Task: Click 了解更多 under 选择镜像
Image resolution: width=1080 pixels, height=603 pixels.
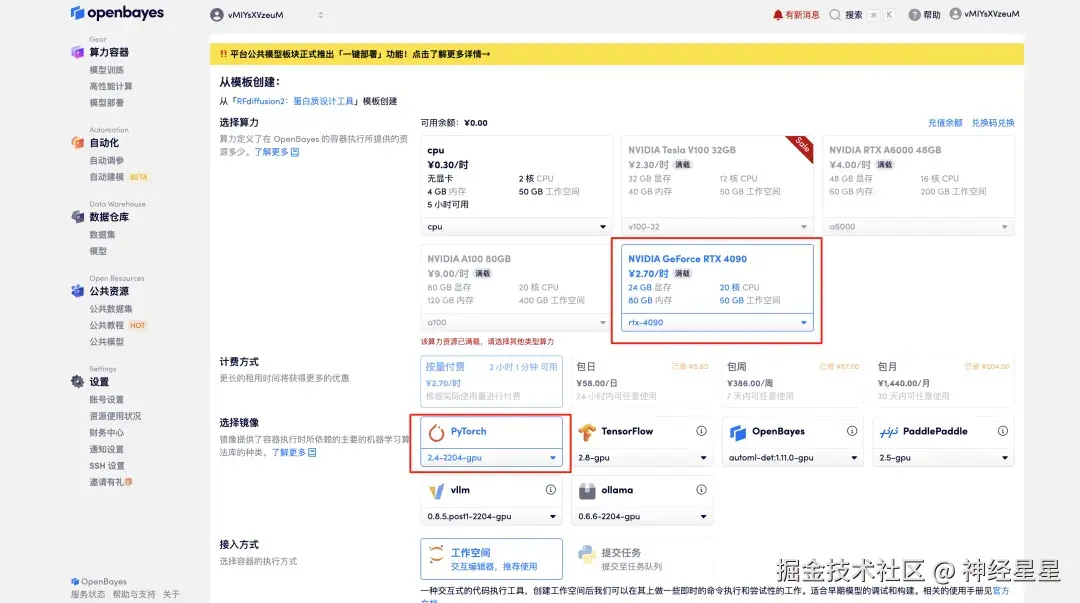Action: [x=293, y=452]
